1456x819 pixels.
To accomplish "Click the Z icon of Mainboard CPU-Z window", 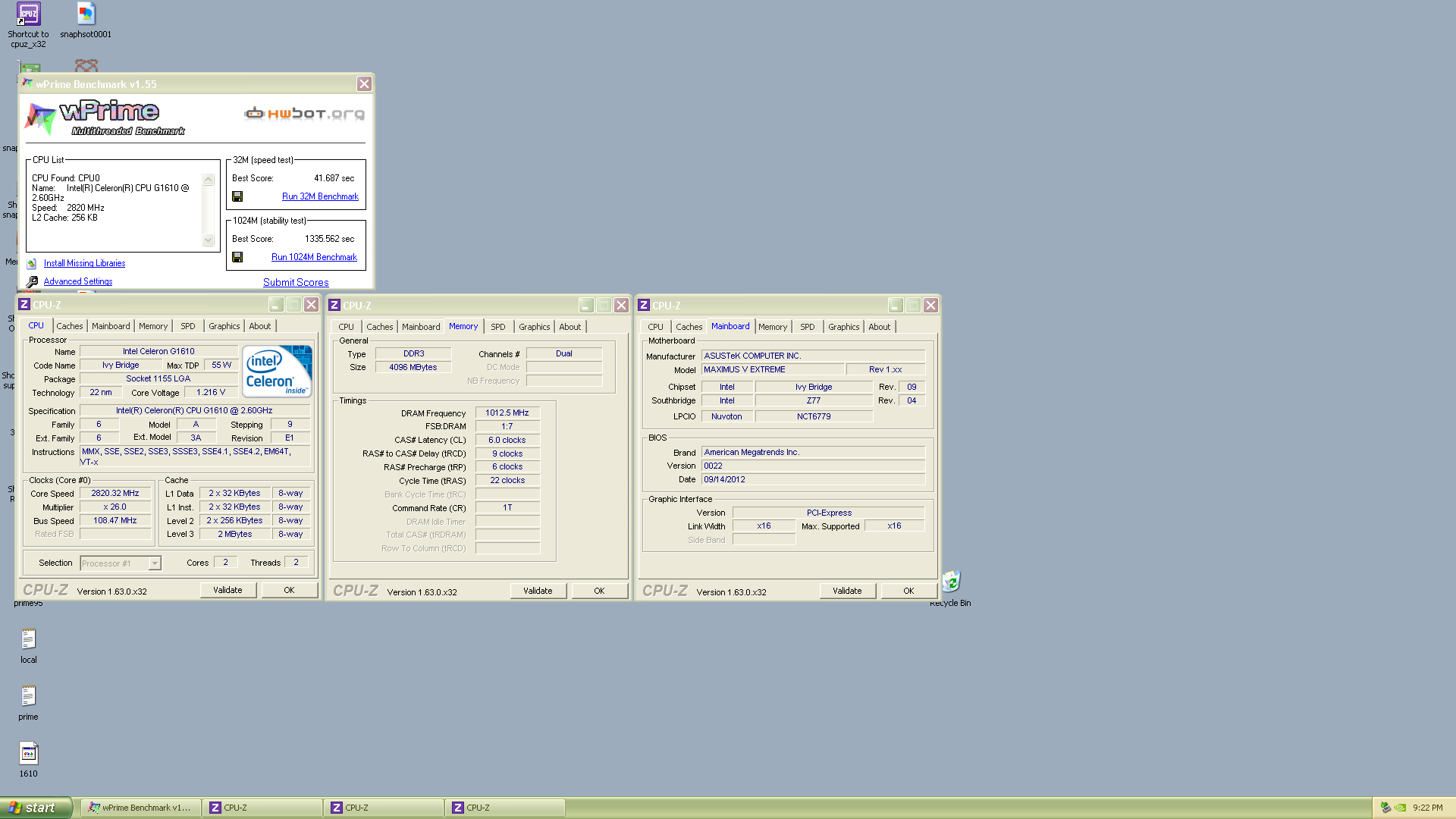I will (644, 305).
